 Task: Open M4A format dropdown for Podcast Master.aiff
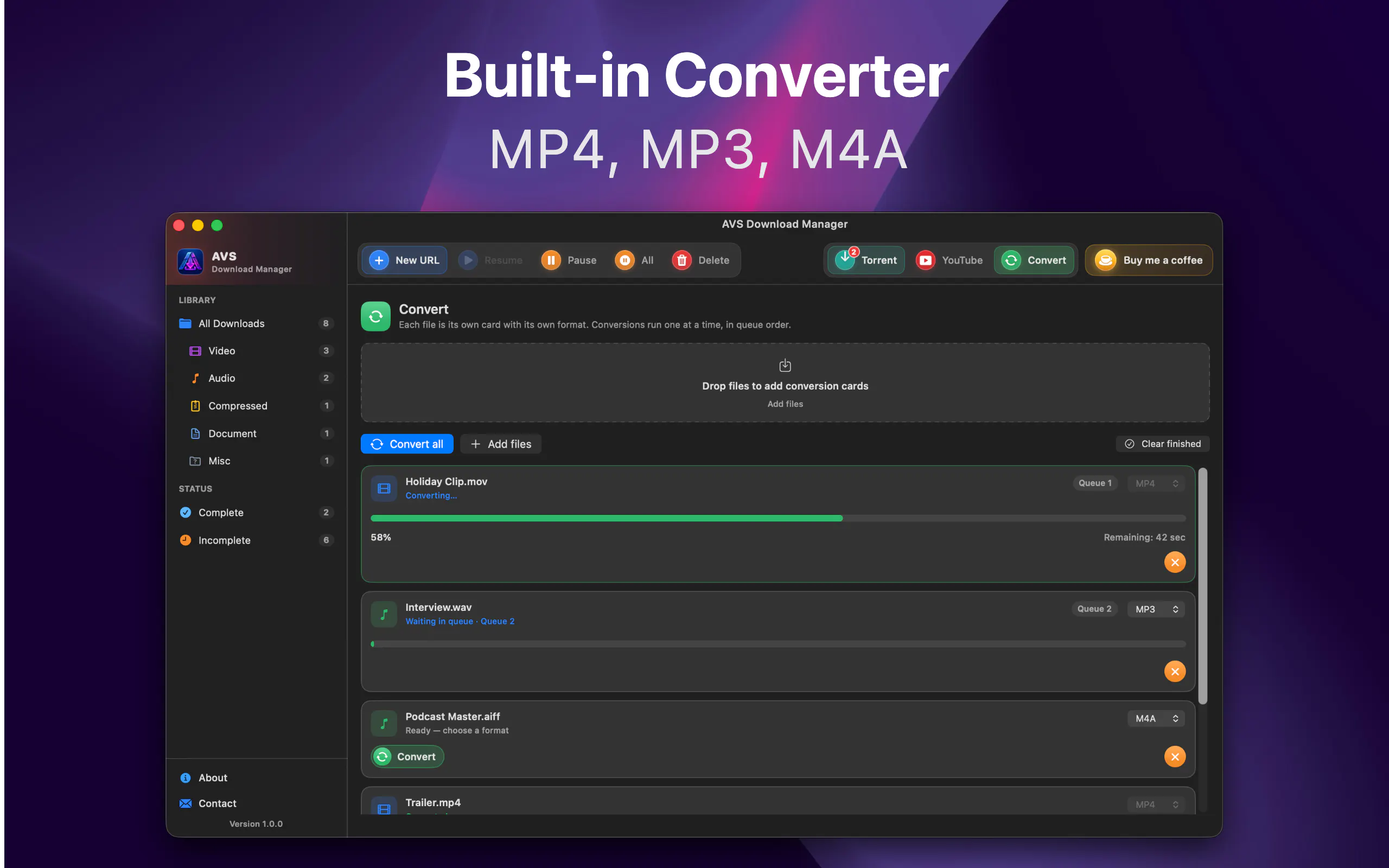1156,718
